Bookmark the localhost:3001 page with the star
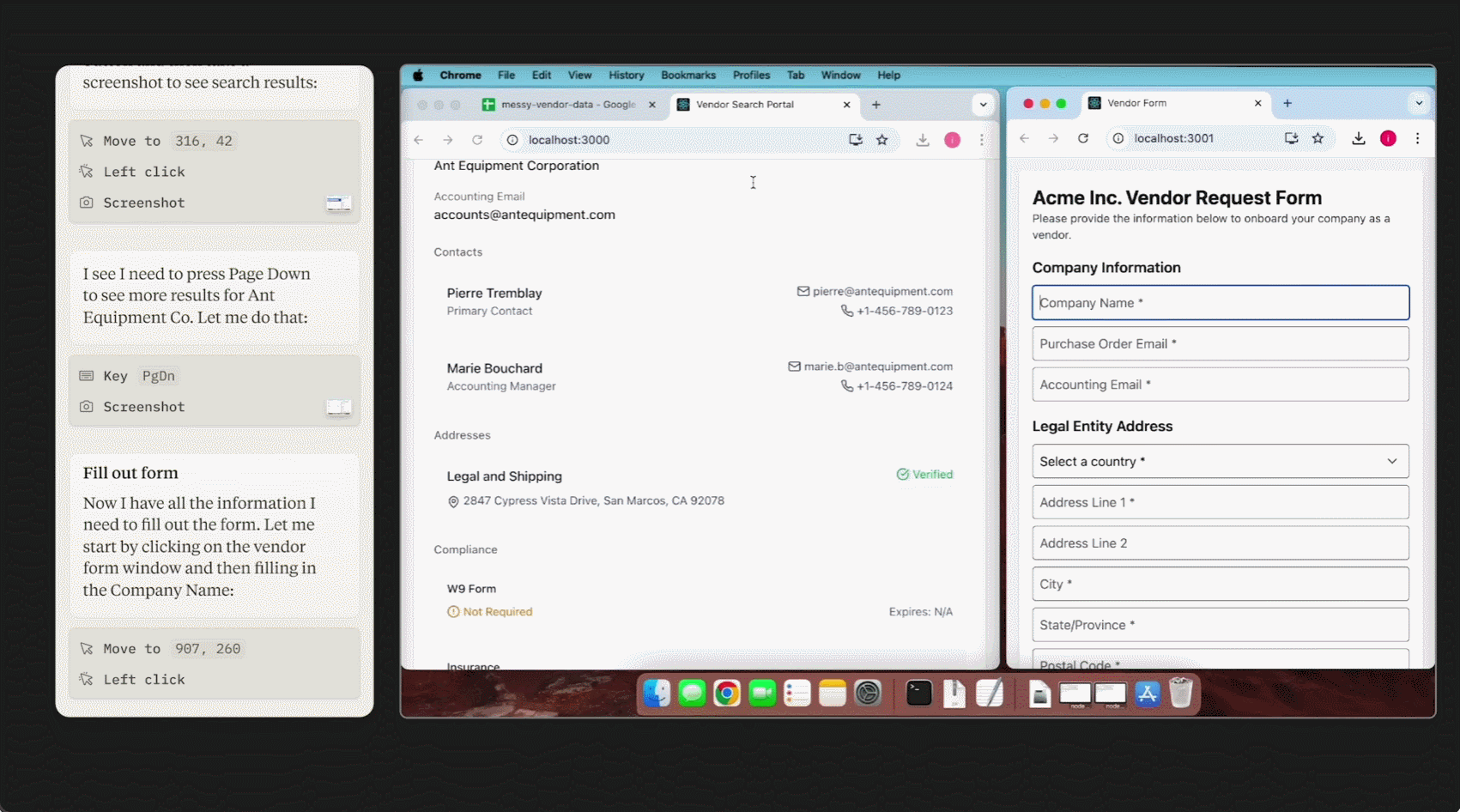This screenshot has height=812, width=1460. pos(1318,138)
